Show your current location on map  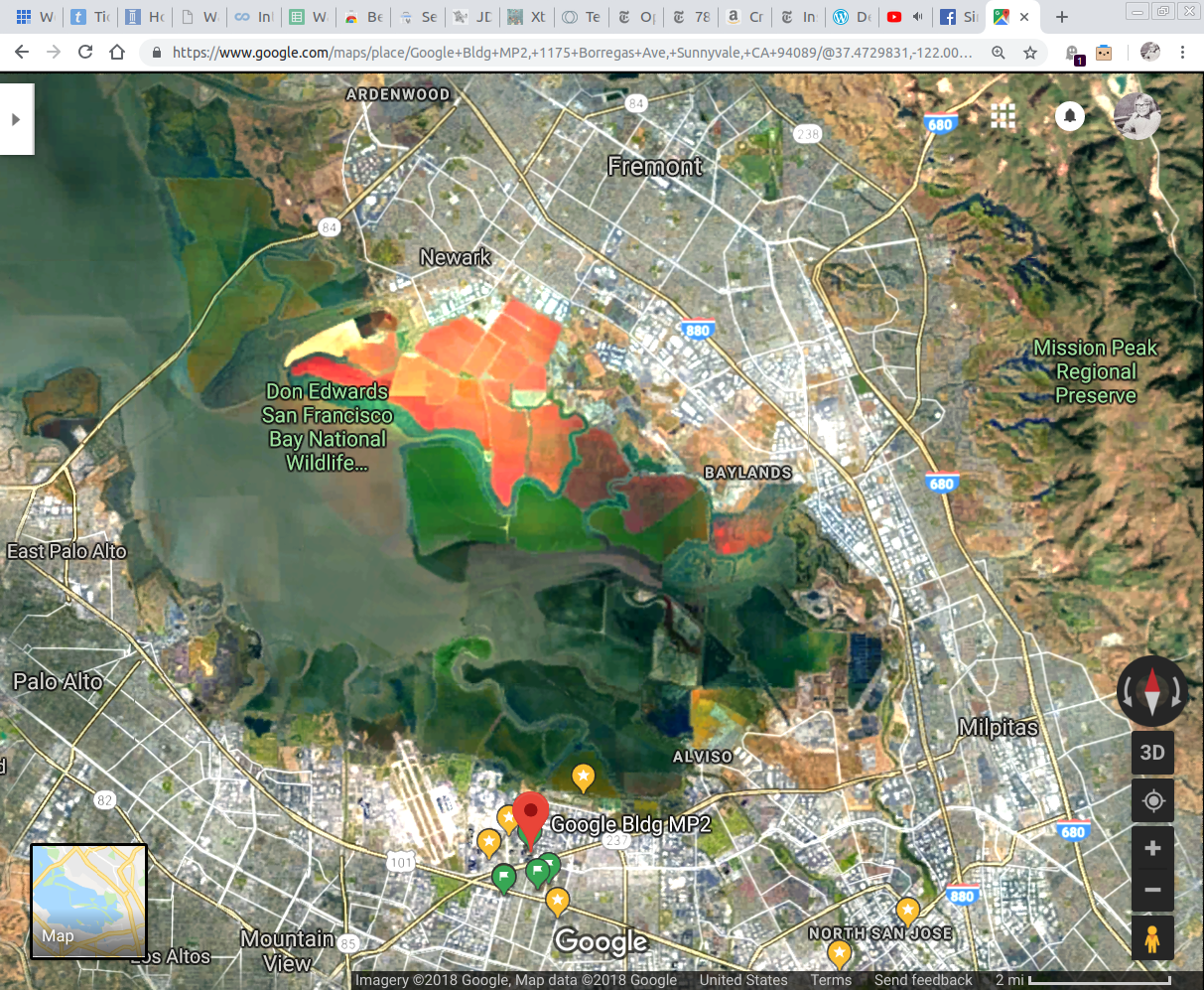click(1152, 800)
